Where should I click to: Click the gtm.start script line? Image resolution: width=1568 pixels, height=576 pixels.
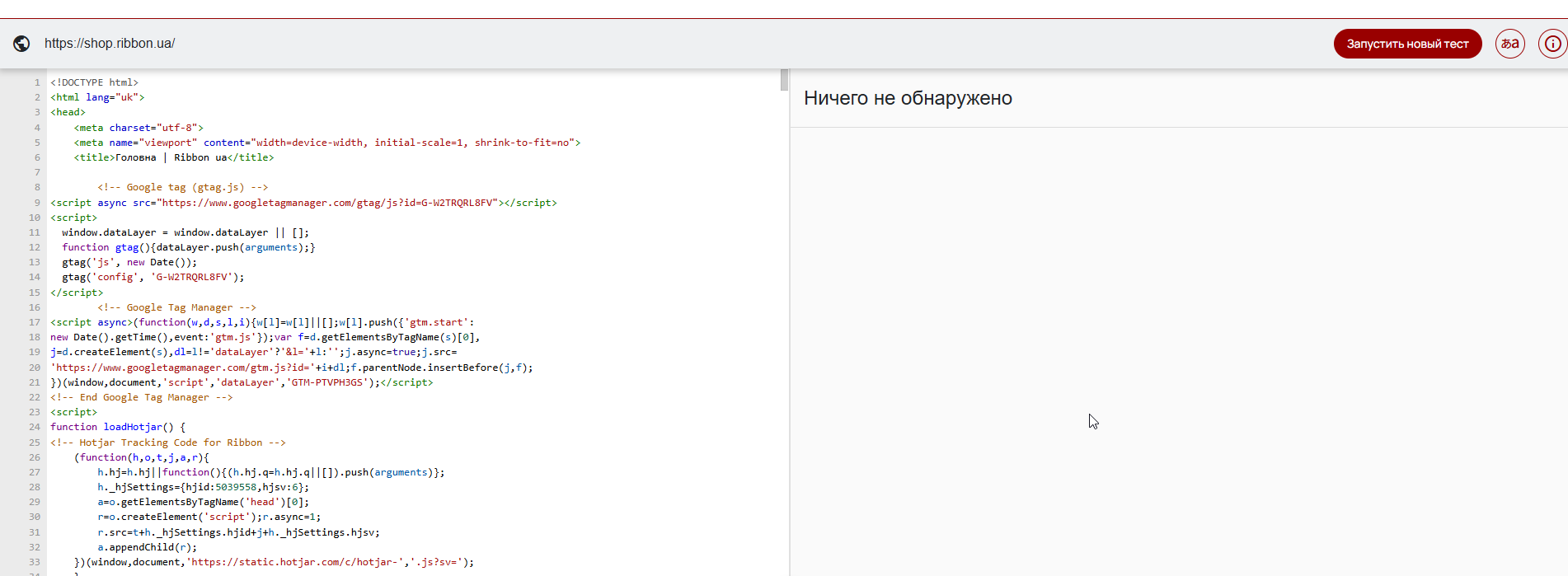[x=262, y=322]
